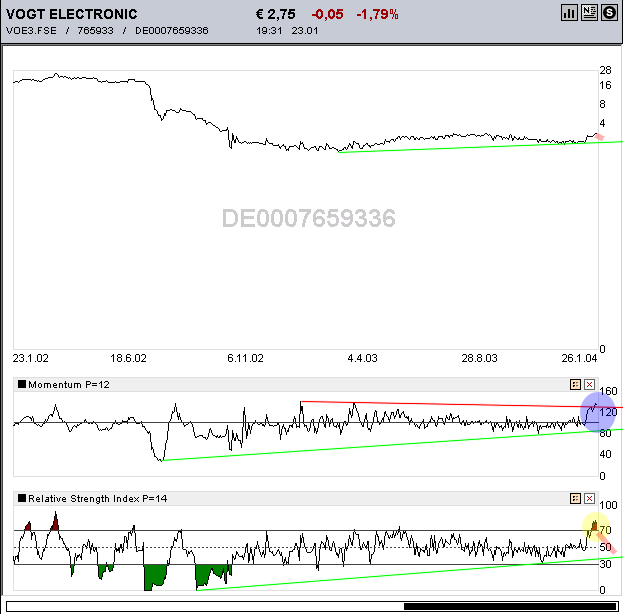Viewport: 623px width, 614px height.
Task: Click the 18.6.02 date axis label
Action: point(128,358)
